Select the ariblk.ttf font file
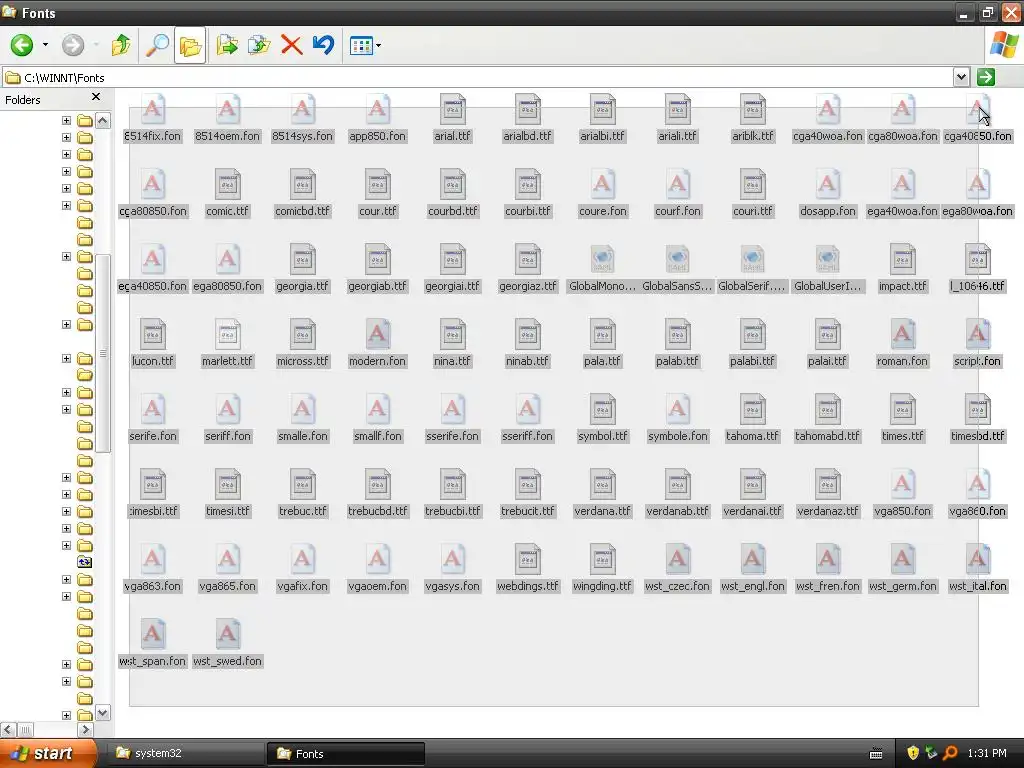 click(752, 119)
